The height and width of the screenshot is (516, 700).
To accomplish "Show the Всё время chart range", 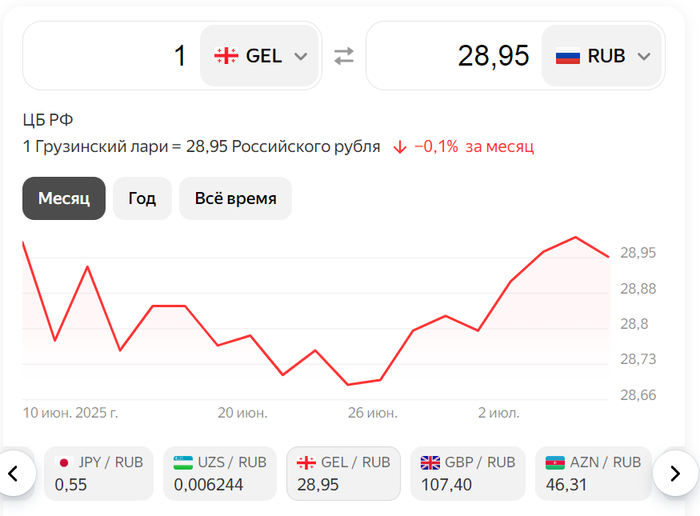I will click(x=235, y=198).
